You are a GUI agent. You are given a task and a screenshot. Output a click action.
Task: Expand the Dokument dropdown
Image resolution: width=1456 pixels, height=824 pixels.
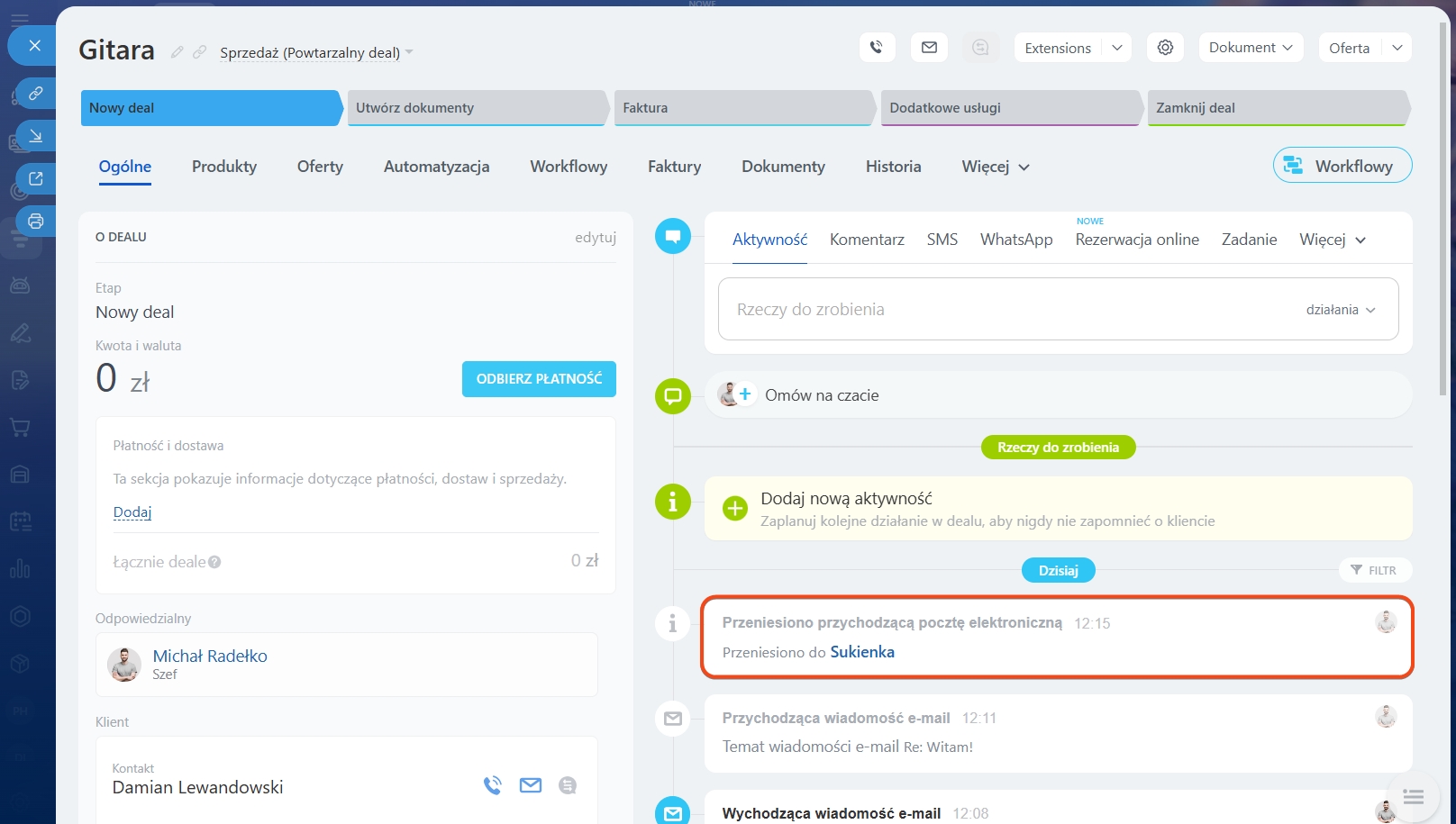pos(1251,48)
